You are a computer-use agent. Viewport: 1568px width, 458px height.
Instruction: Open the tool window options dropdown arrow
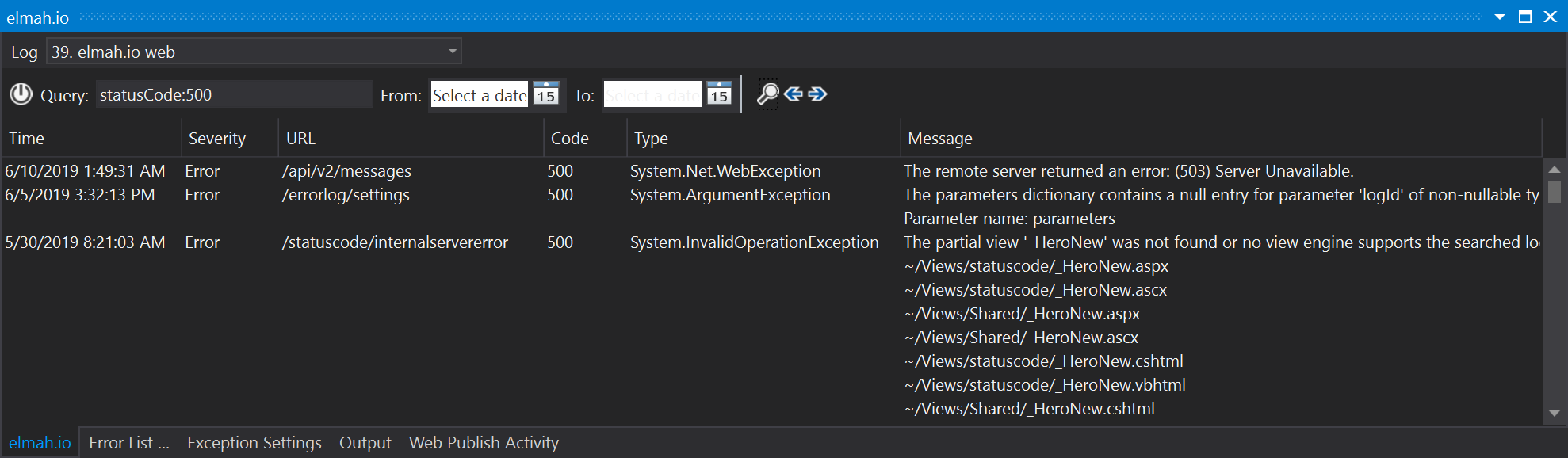click(1500, 17)
